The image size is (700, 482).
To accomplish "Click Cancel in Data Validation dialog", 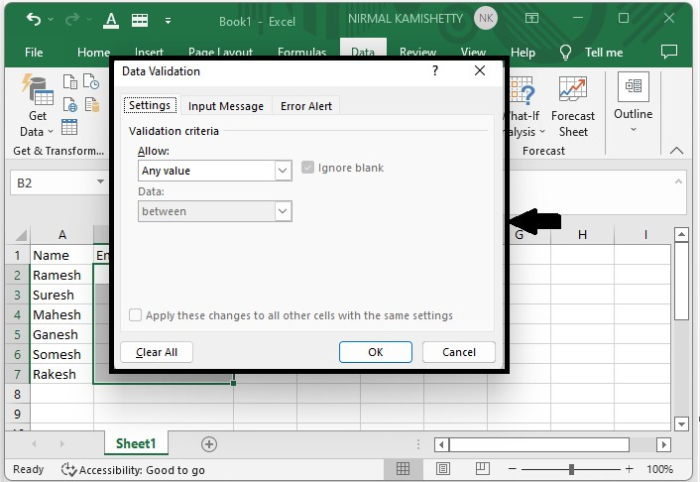I will click(459, 352).
